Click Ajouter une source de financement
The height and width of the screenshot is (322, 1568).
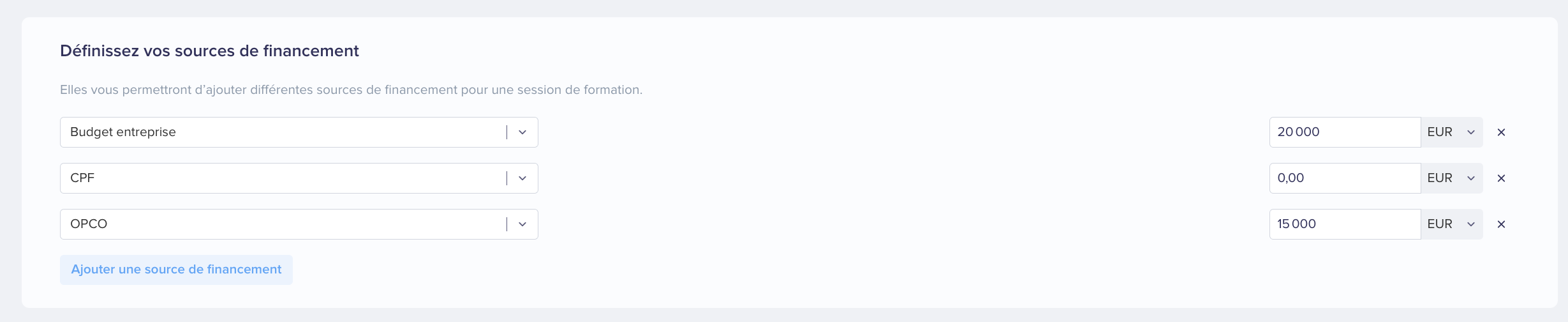(x=176, y=270)
